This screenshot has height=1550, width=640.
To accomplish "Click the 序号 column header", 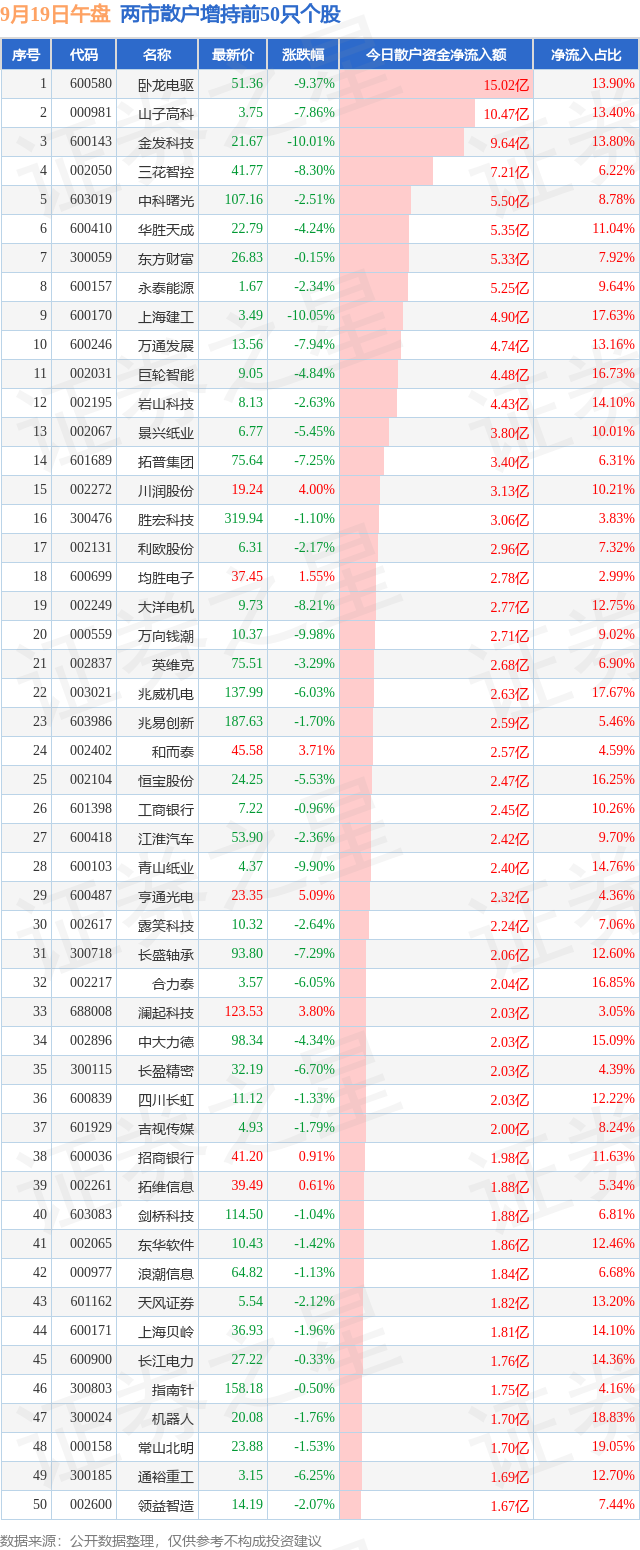I will click(26, 55).
